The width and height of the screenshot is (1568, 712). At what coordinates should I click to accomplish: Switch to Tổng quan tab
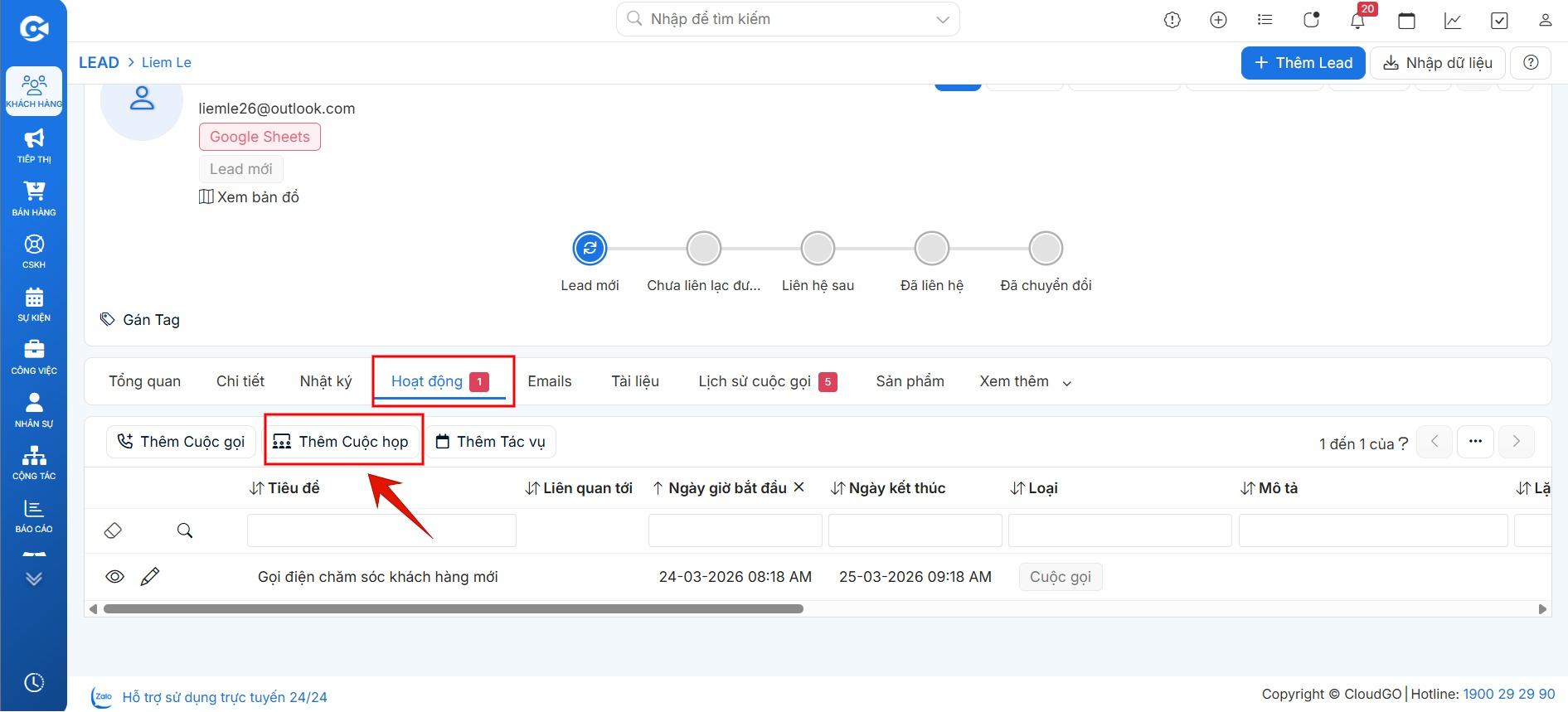tap(144, 381)
